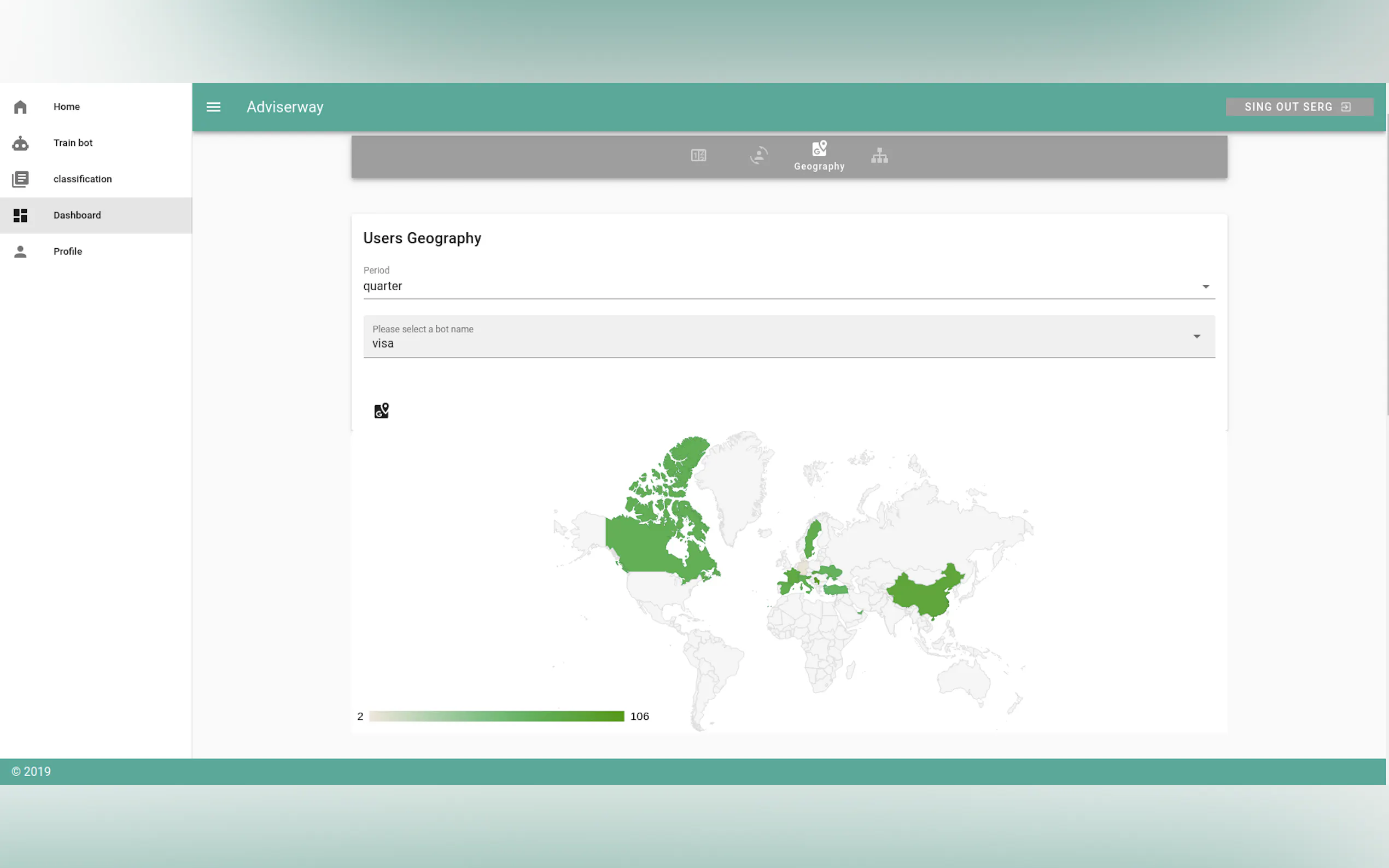Click the green color scale legend bar
Viewport: 1389px width, 868px height.
coord(496,716)
